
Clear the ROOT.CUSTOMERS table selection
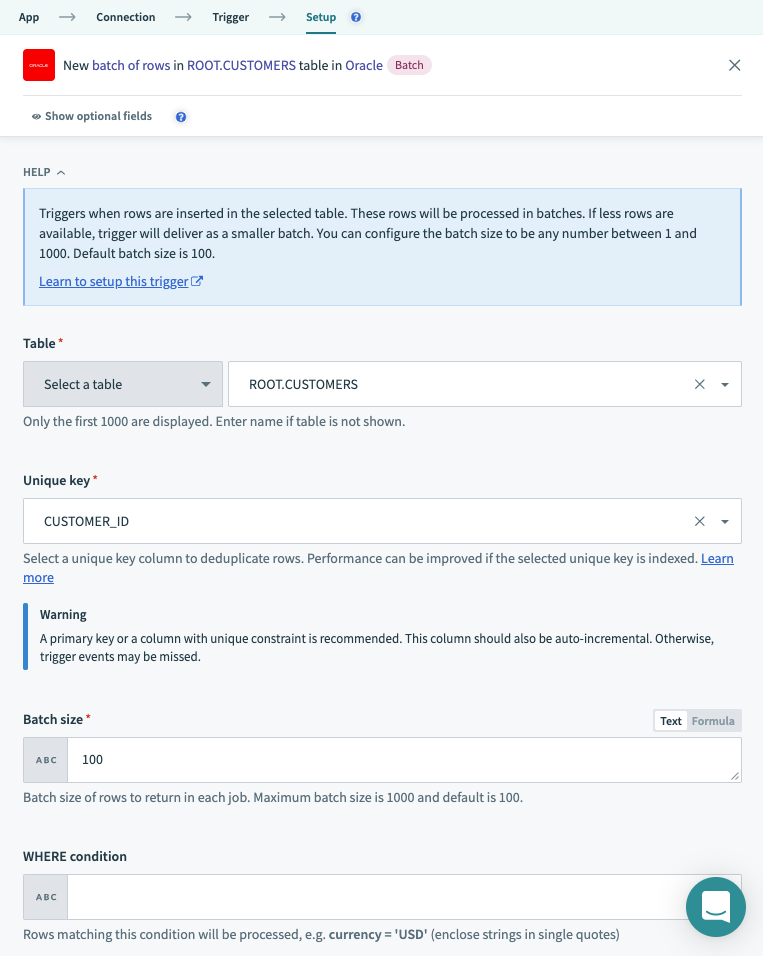[x=700, y=384]
